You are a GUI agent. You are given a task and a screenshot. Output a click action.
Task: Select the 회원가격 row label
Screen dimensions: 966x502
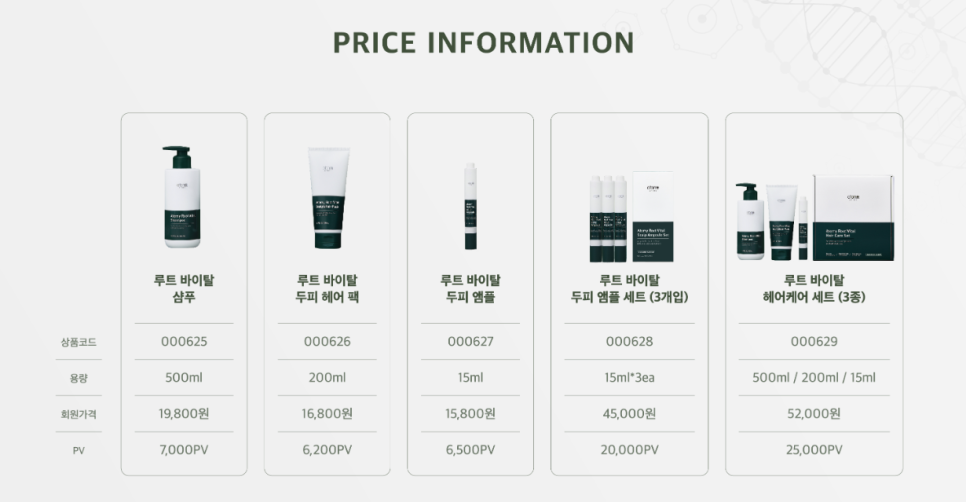pyautogui.click(x=78, y=414)
